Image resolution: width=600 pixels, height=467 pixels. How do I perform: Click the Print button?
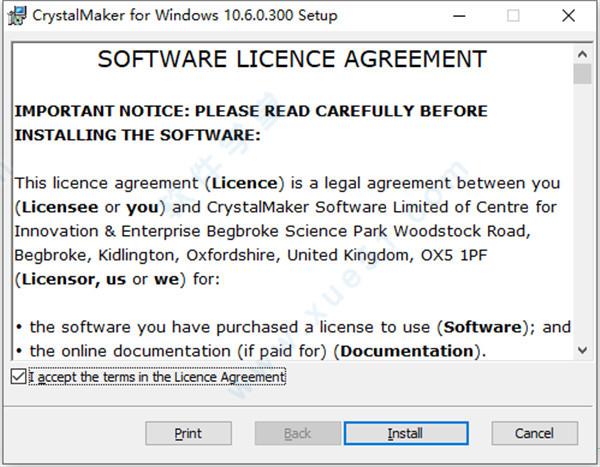click(188, 433)
